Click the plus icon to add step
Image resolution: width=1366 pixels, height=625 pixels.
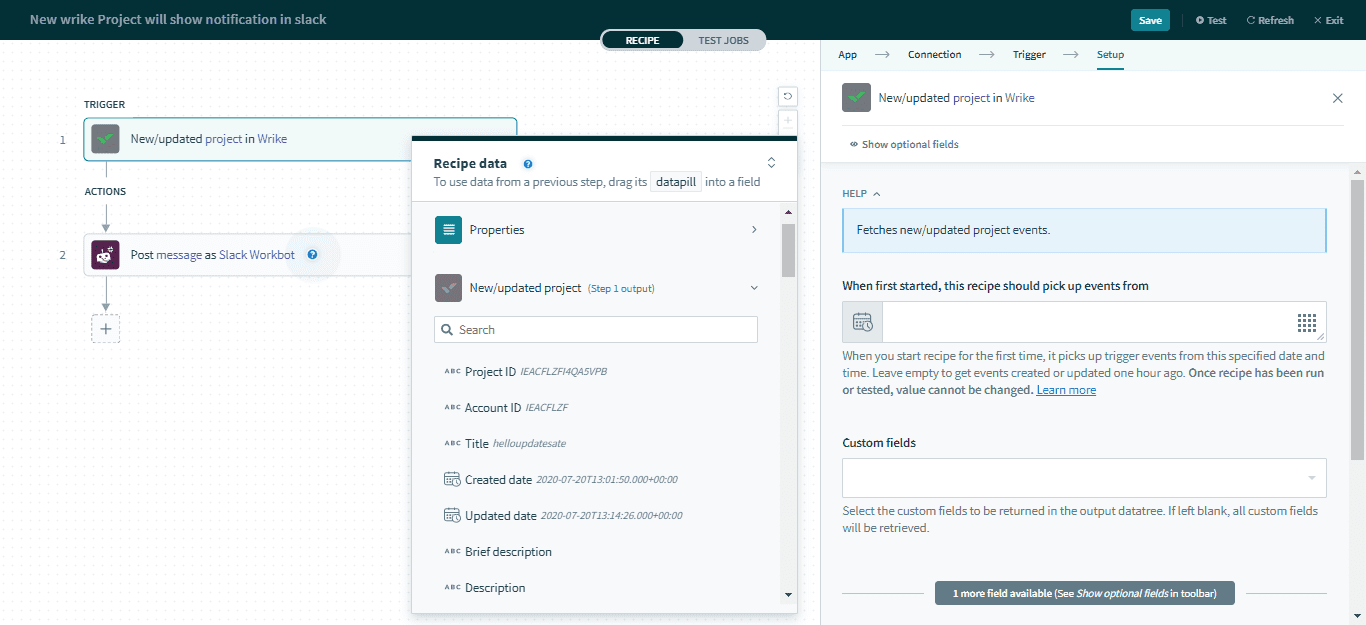point(105,329)
